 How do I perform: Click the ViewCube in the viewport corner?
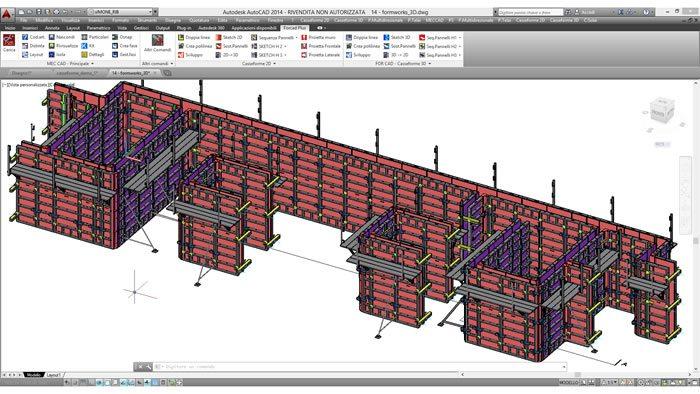point(662,111)
